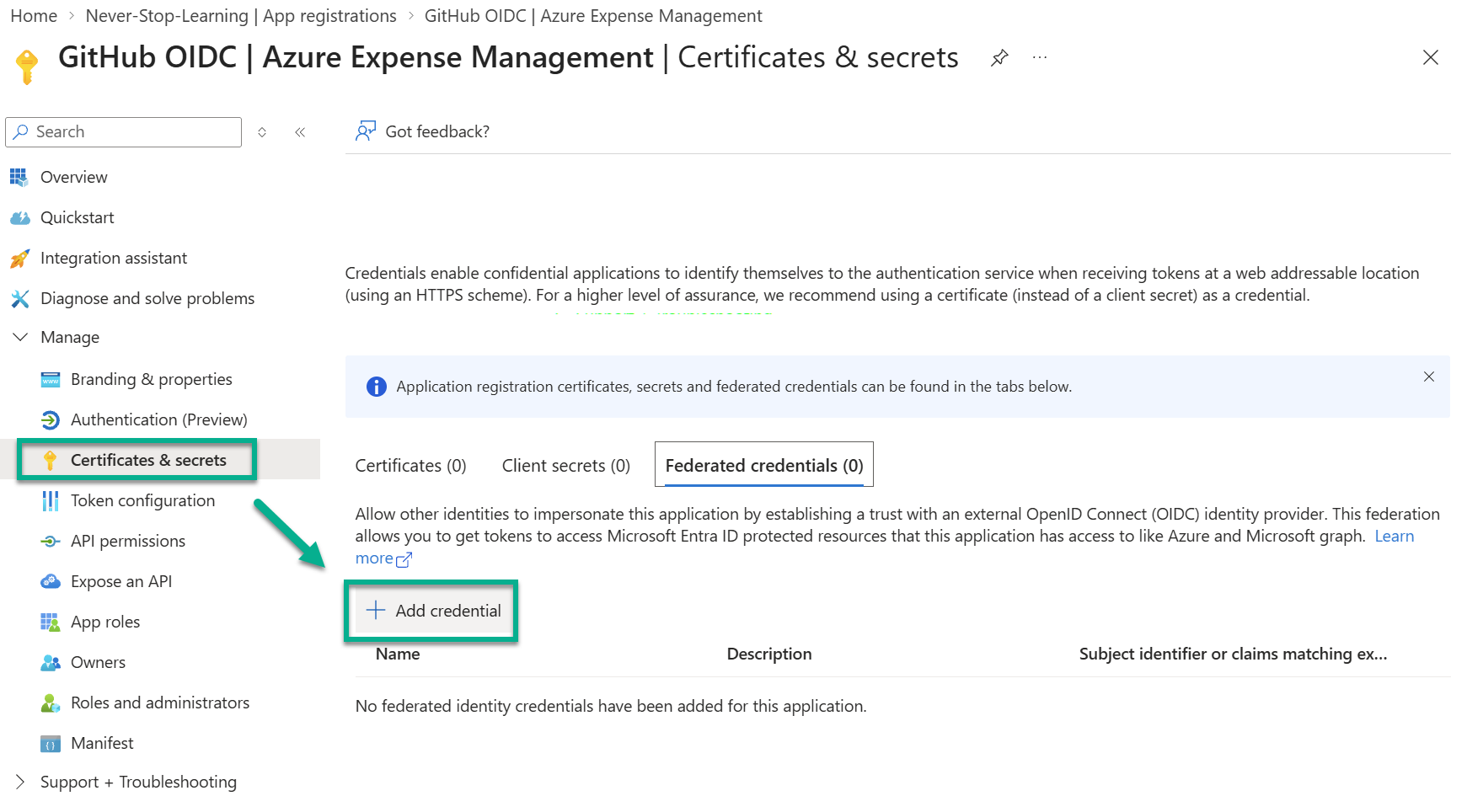Click Subject identifier or claims column header

(x=1233, y=654)
